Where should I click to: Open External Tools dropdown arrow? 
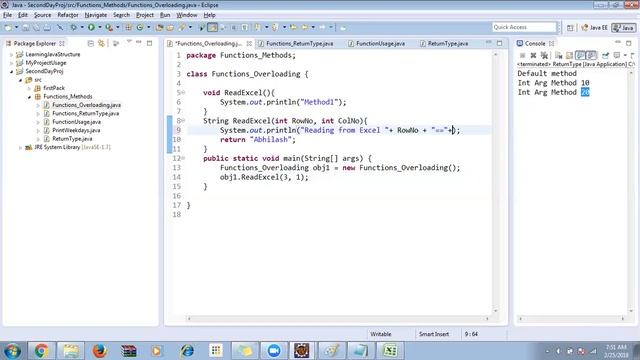click(118, 27)
